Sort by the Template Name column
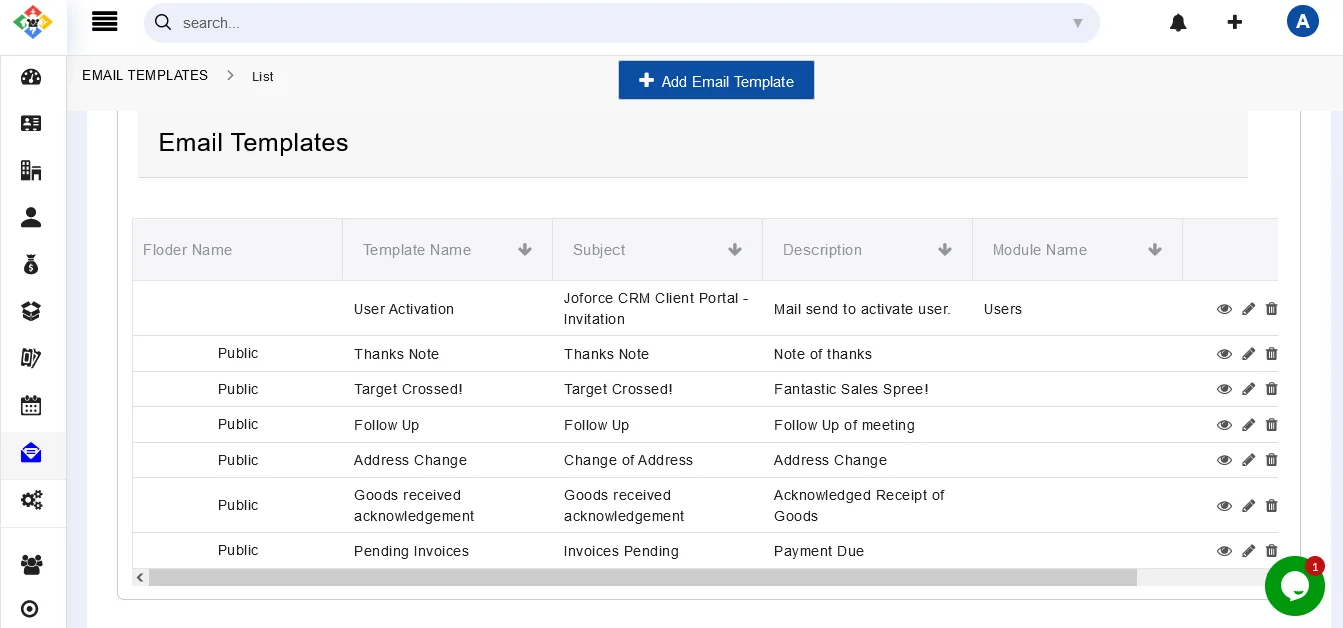The height and width of the screenshot is (628, 1343). click(x=525, y=250)
